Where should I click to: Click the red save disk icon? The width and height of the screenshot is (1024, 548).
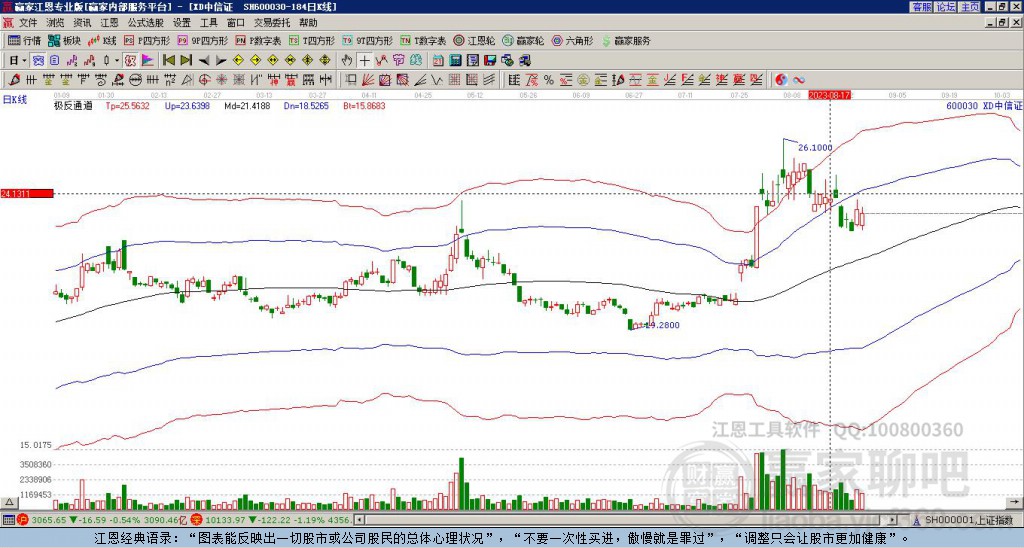490,61
